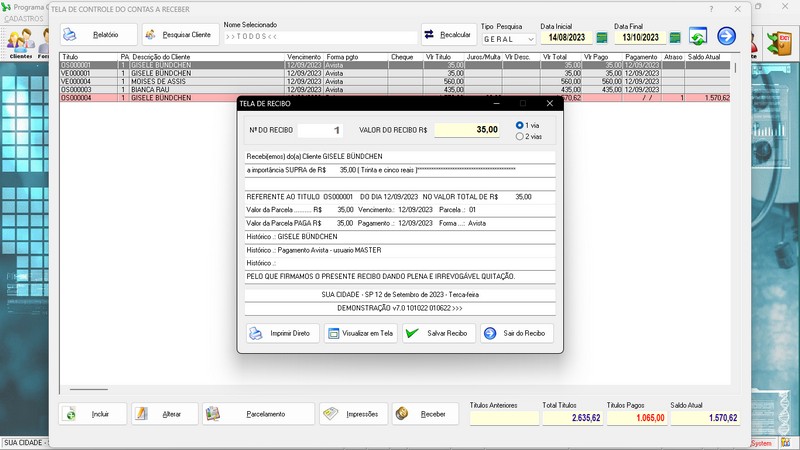This screenshot has height=450, width=800.
Task: Open the Data Inicial calendar icon
Action: [x=602, y=38]
